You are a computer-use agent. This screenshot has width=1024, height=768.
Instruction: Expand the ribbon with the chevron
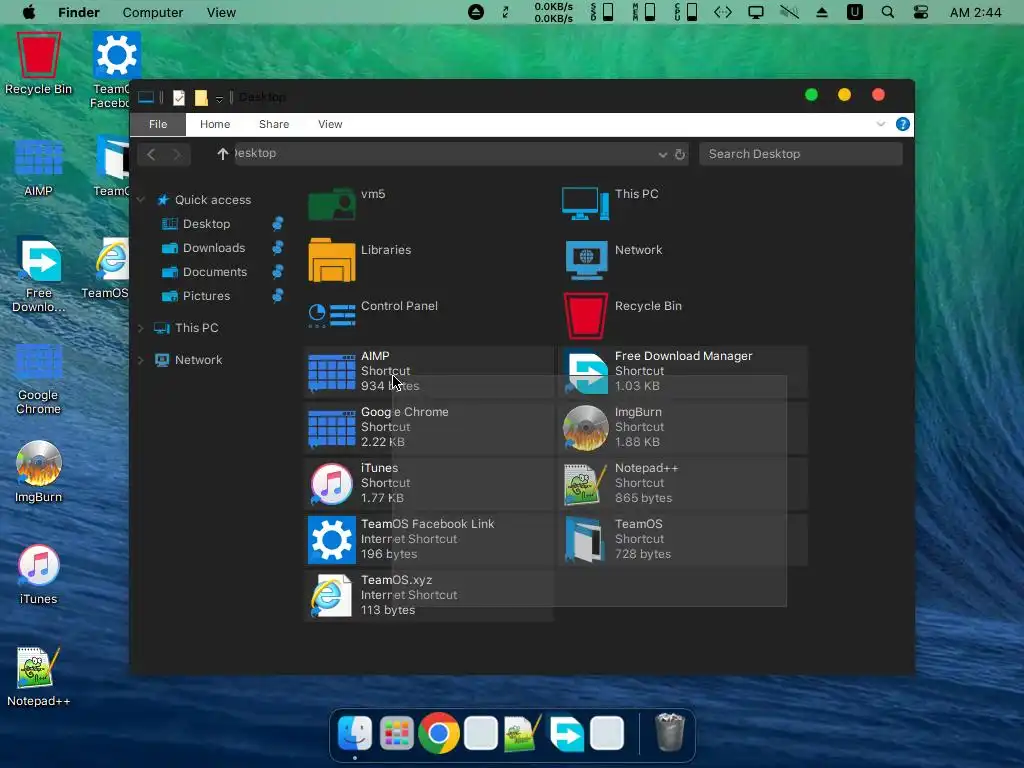coord(880,124)
